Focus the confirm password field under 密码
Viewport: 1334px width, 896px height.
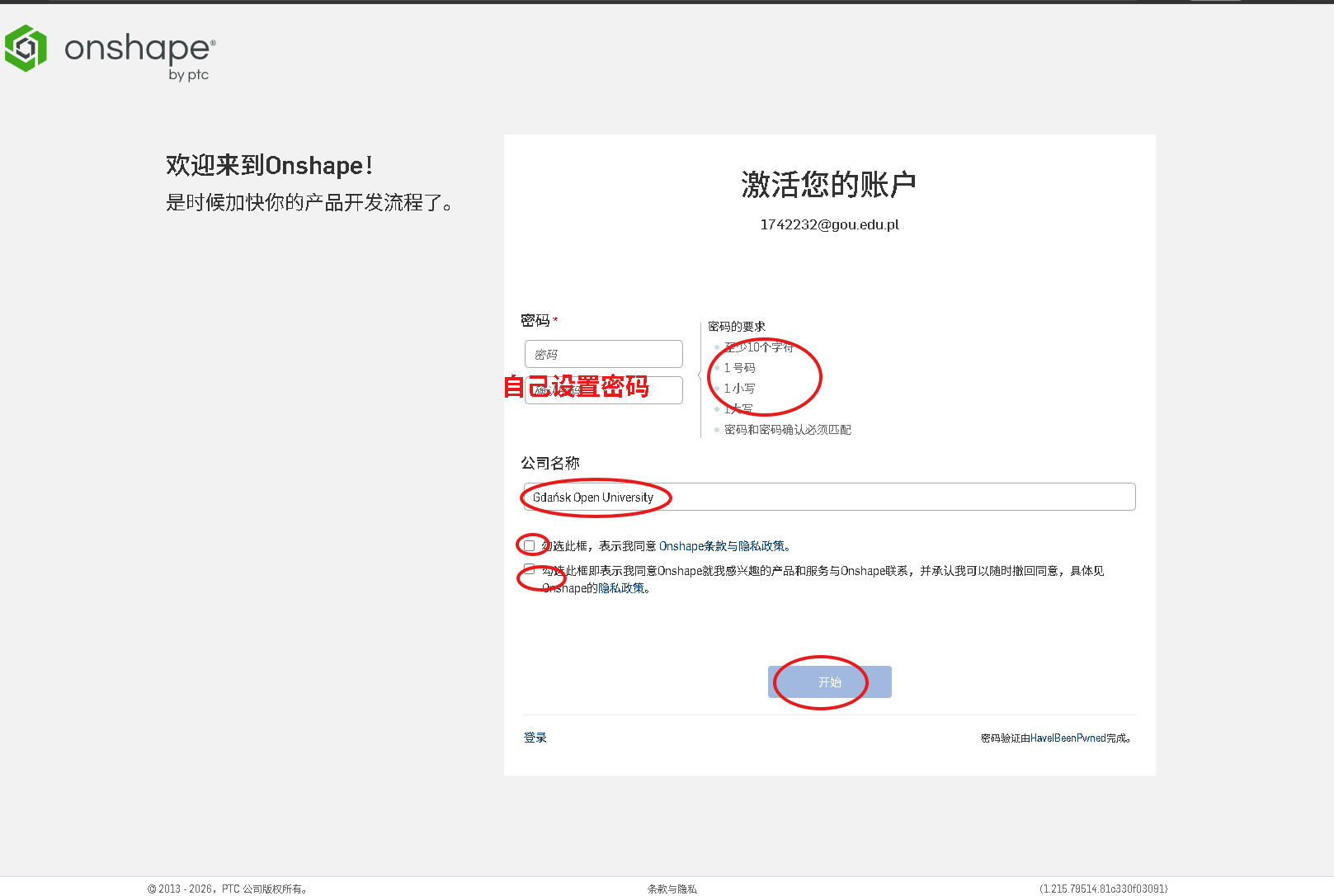[x=604, y=390]
